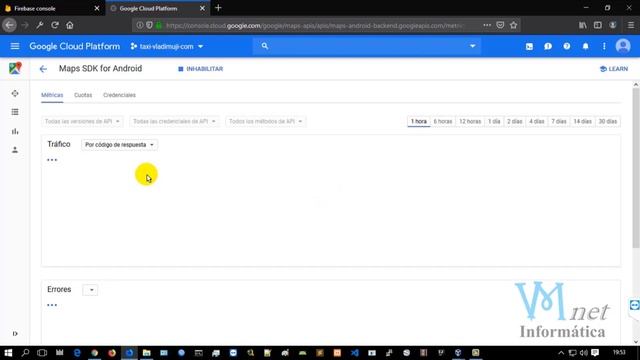
Task: Select the 30 días time range
Action: 608,122
